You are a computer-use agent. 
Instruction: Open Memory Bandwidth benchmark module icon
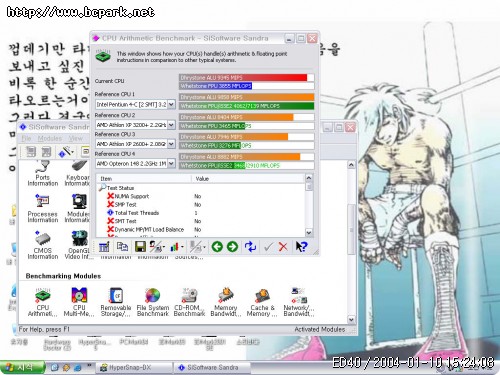225,303
